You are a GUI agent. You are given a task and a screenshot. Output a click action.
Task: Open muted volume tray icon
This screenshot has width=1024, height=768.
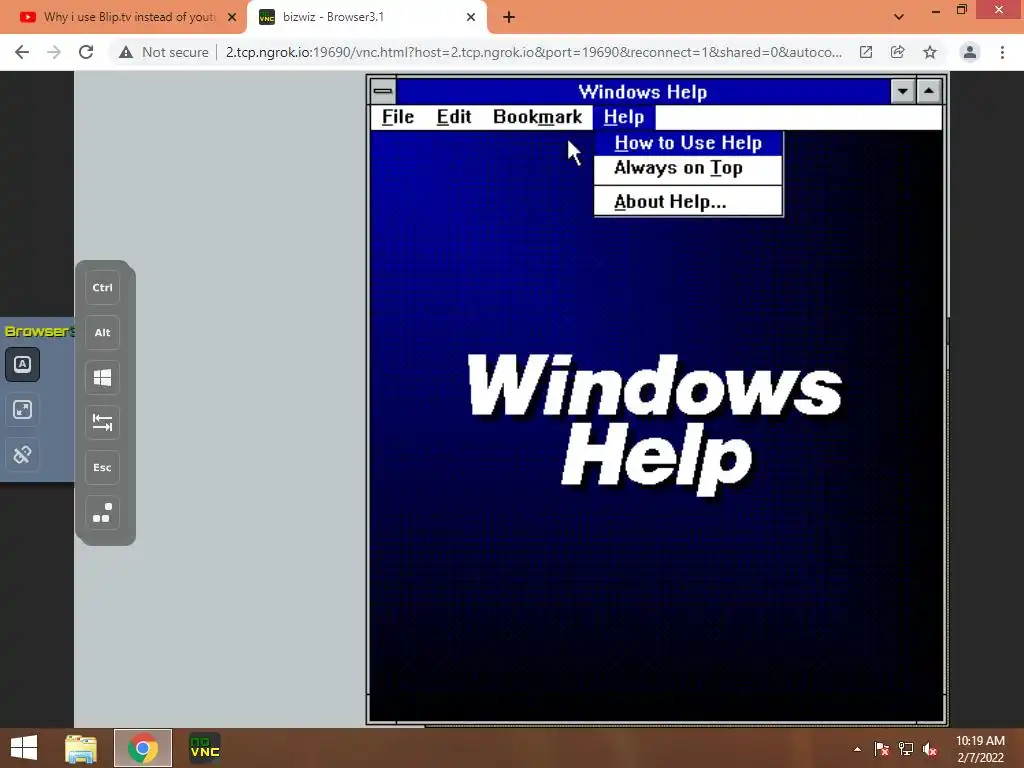pyautogui.click(x=930, y=749)
